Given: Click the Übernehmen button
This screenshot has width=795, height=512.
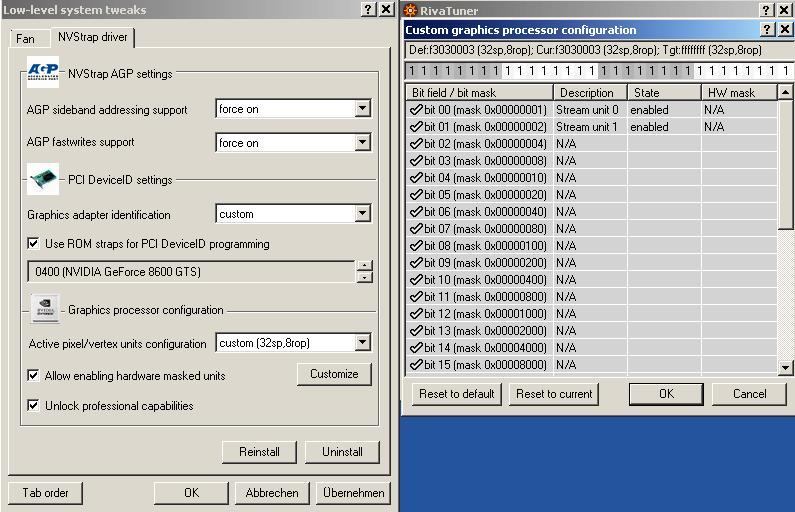Looking at the screenshot, I should point(353,493).
